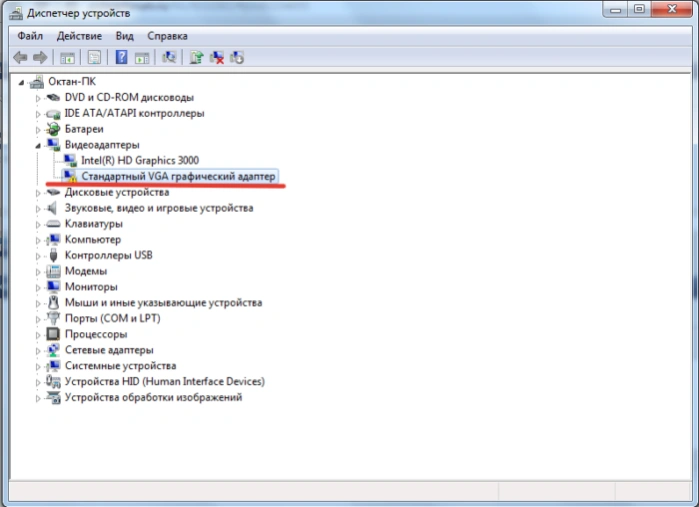Select the Видеоадаптеры category label
The height and width of the screenshot is (507, 699).
[102, 145]
